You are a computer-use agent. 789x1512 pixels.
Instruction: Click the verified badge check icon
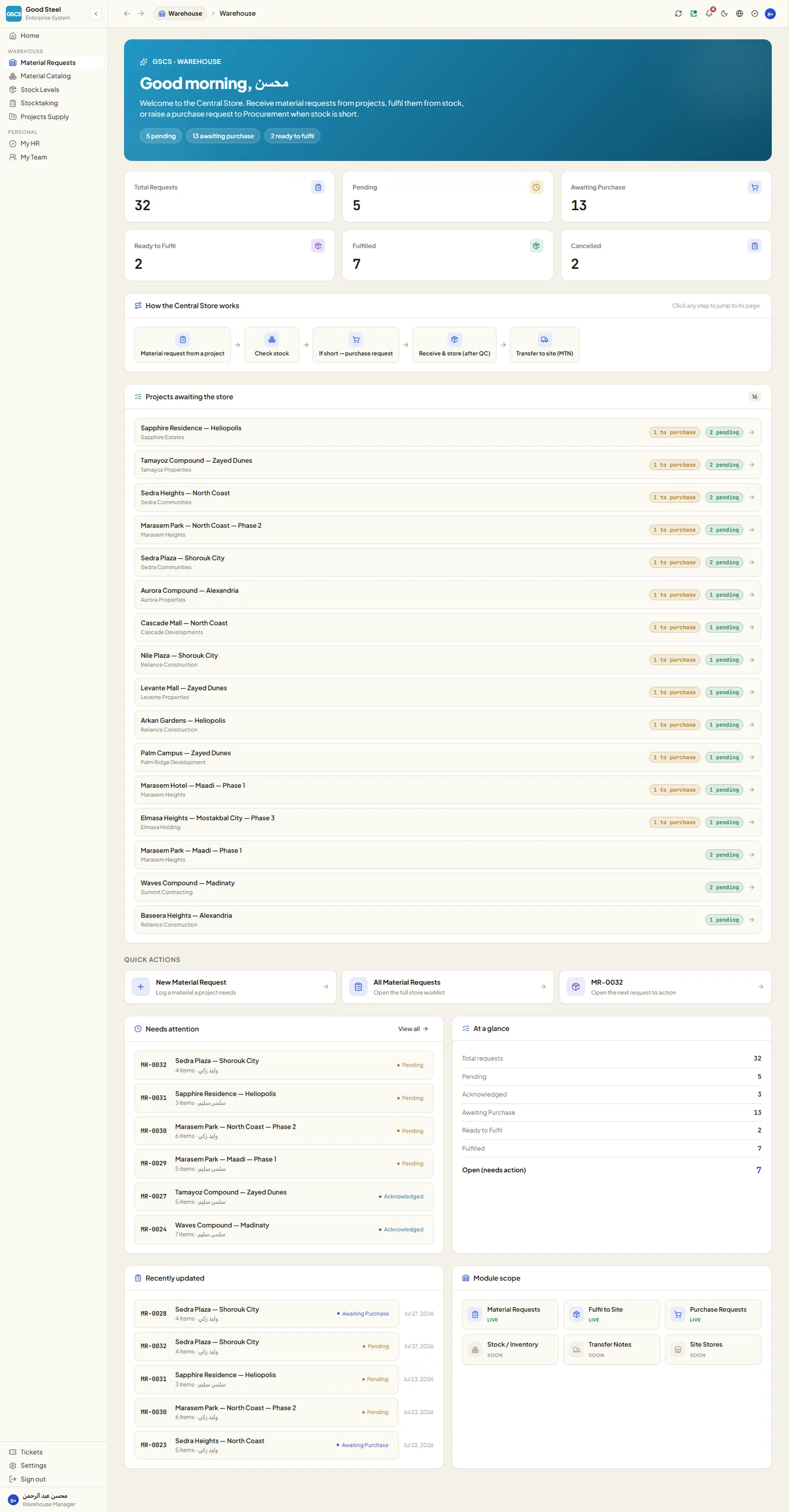pos(755,13)
